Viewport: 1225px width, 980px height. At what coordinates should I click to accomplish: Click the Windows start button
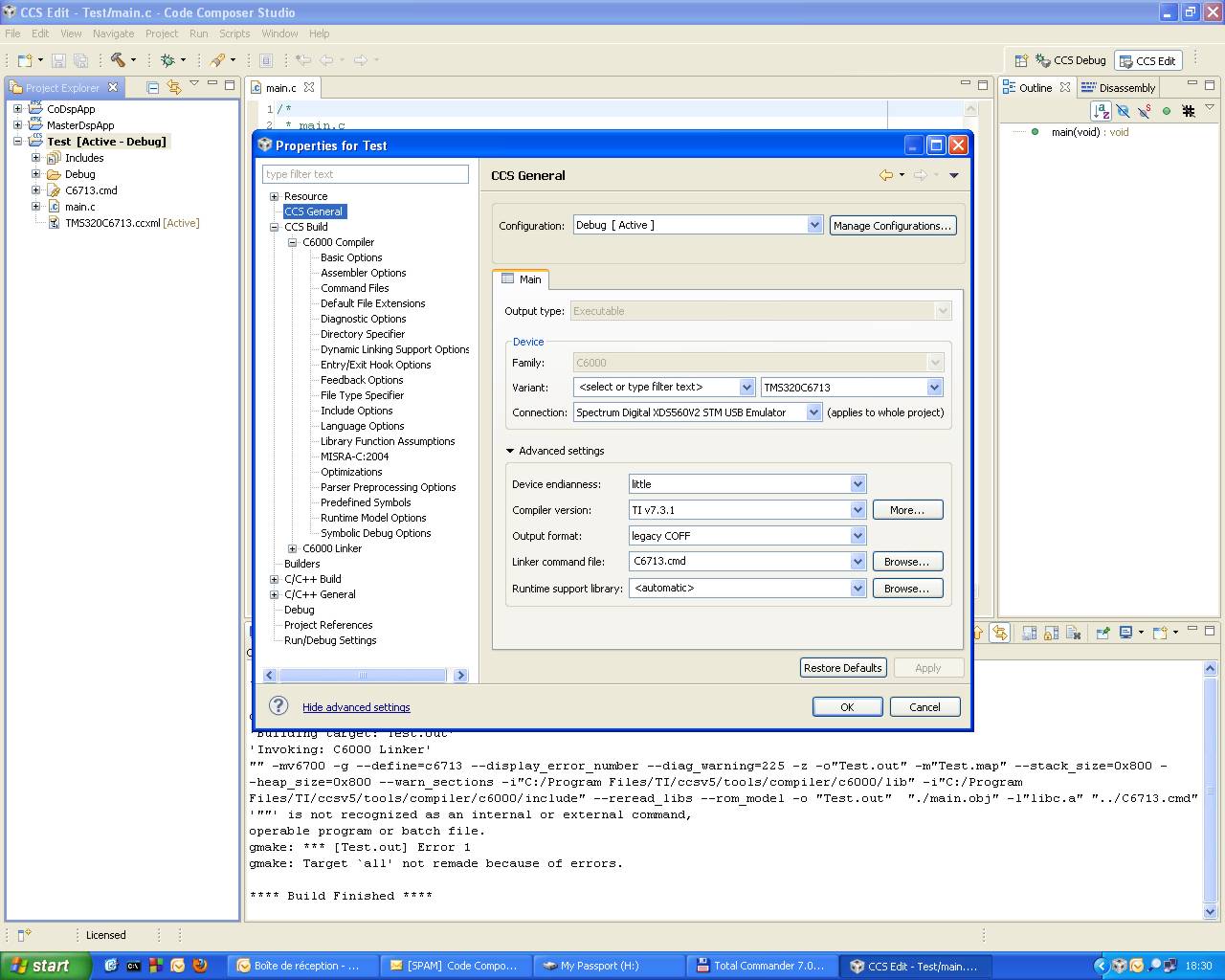45,966
